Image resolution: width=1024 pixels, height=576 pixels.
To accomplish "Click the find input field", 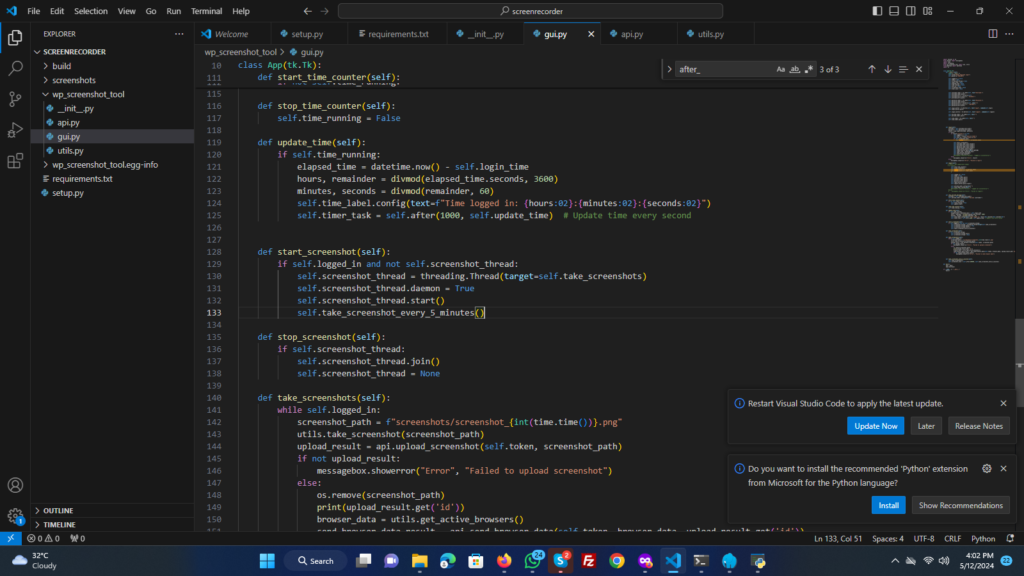I will (722, 69).
